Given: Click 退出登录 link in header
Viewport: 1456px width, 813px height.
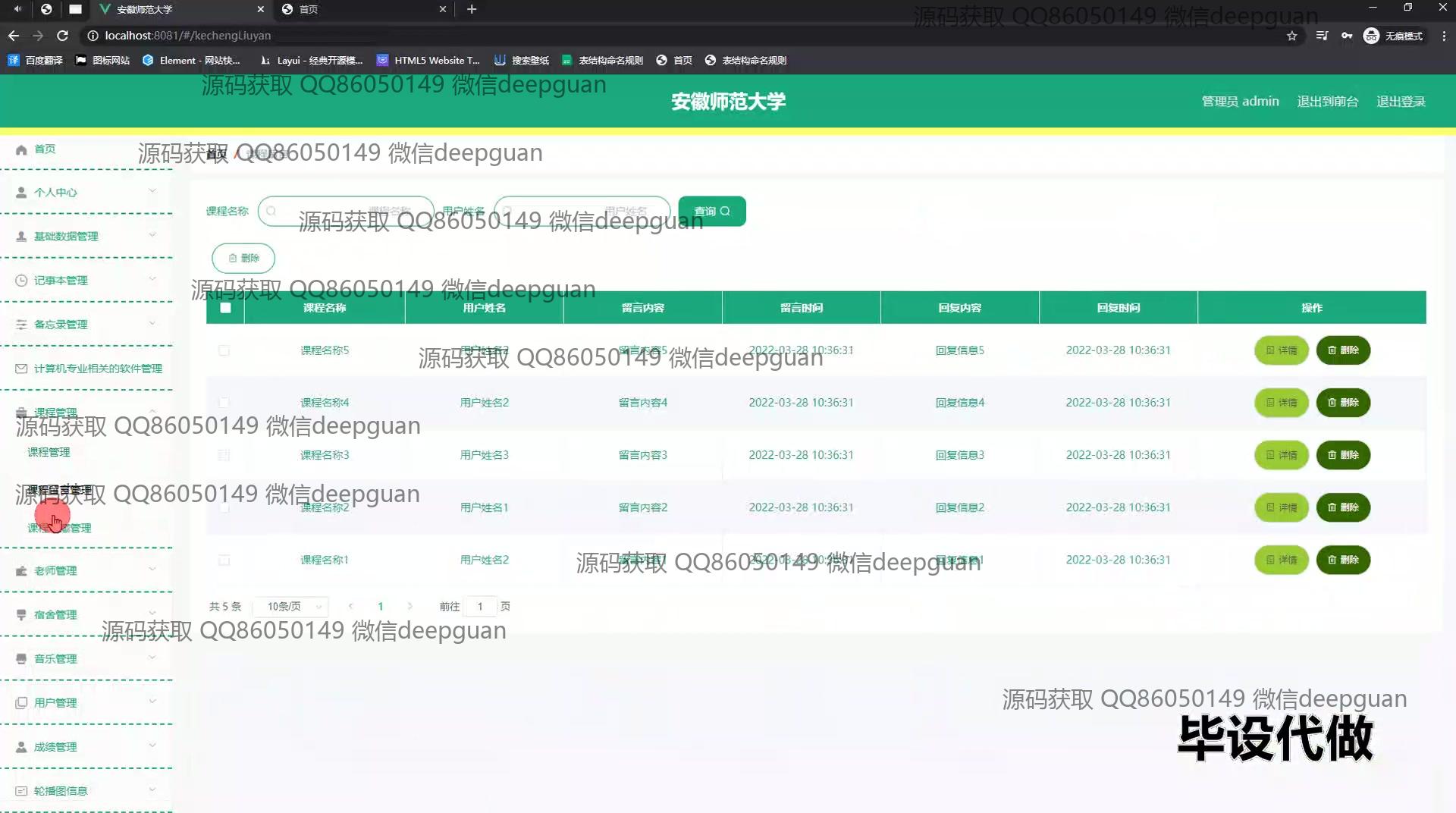Looking at the screenshot, I should click(1401, 102).
